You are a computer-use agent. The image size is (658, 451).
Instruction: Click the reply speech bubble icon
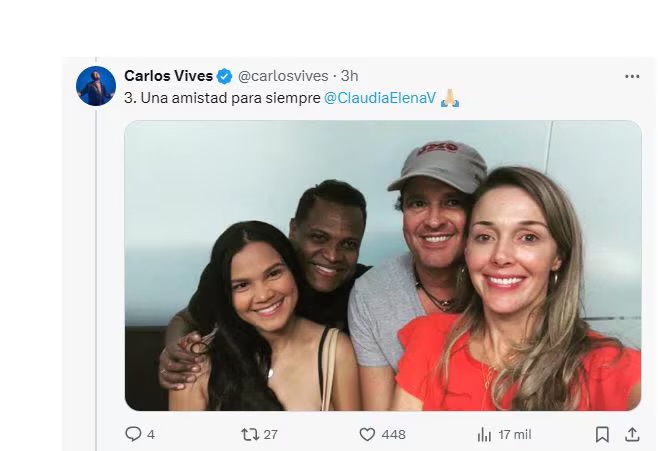point(133,434)
